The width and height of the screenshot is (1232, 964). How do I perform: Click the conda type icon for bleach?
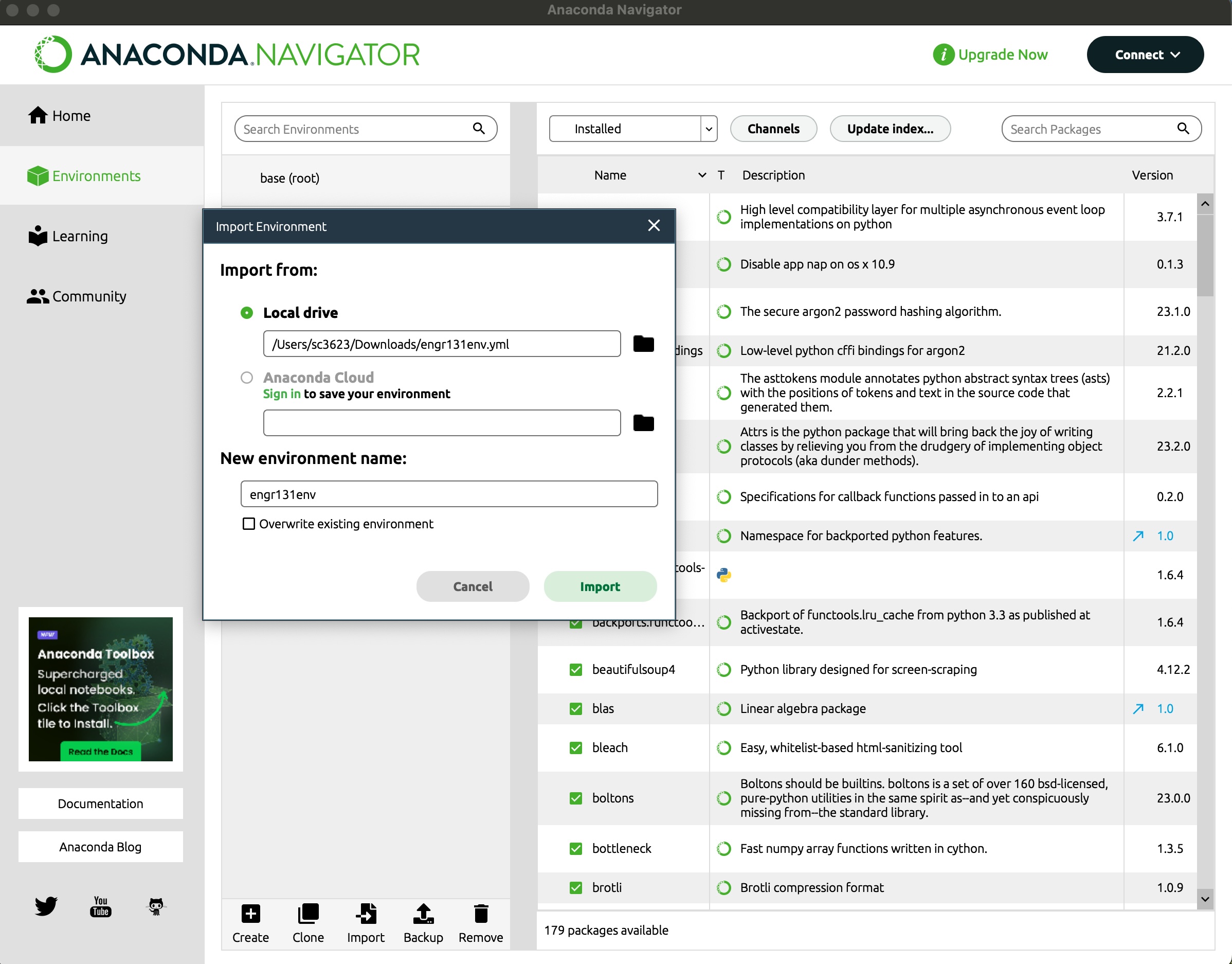click(x=724, y=748)
